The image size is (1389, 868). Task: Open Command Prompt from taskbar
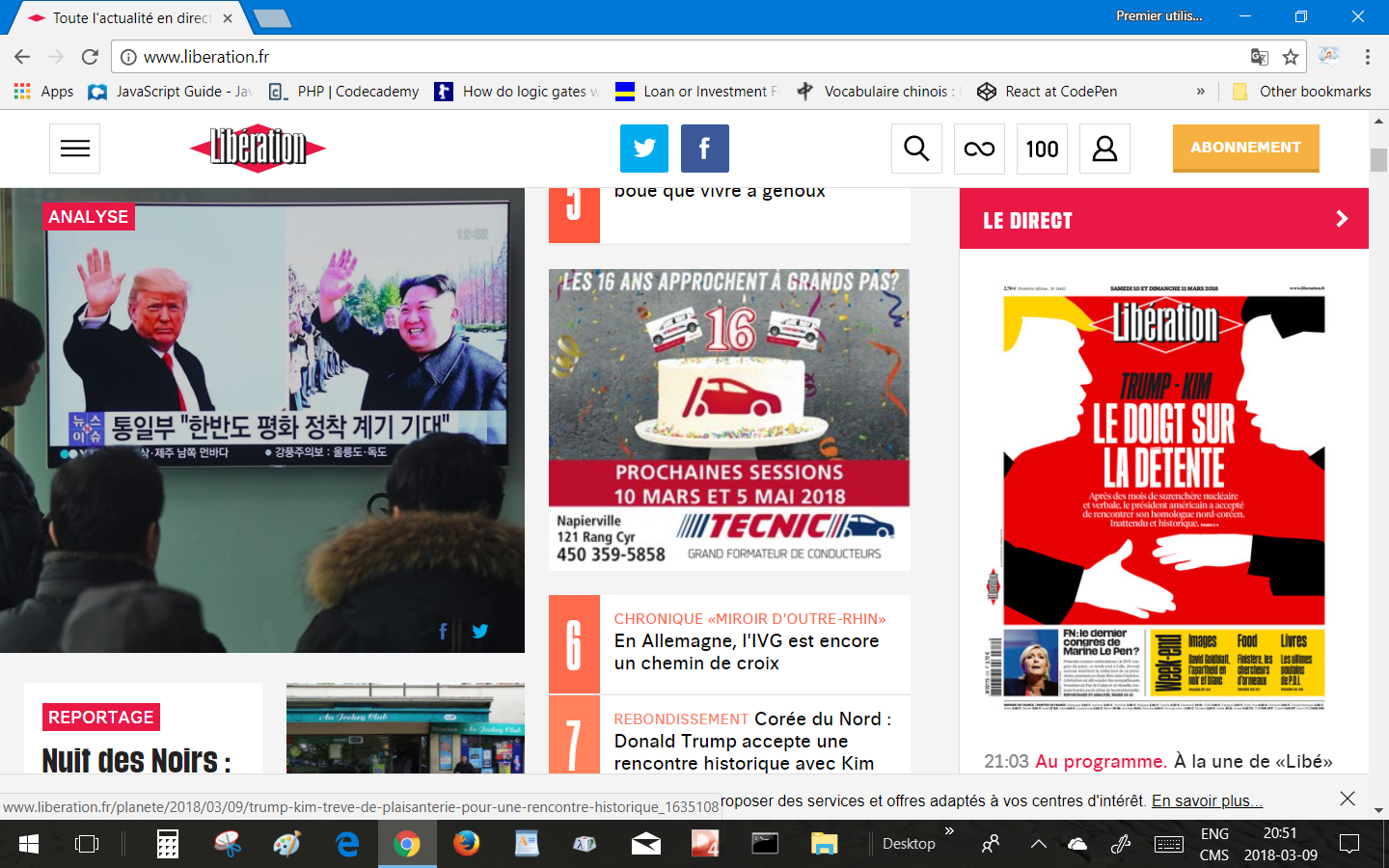[765, 844]
